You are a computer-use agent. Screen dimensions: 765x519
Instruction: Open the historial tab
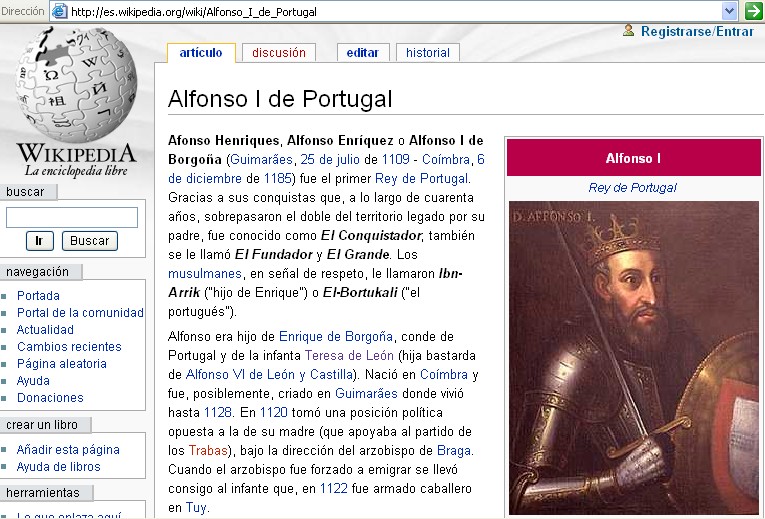click(428, 53)
